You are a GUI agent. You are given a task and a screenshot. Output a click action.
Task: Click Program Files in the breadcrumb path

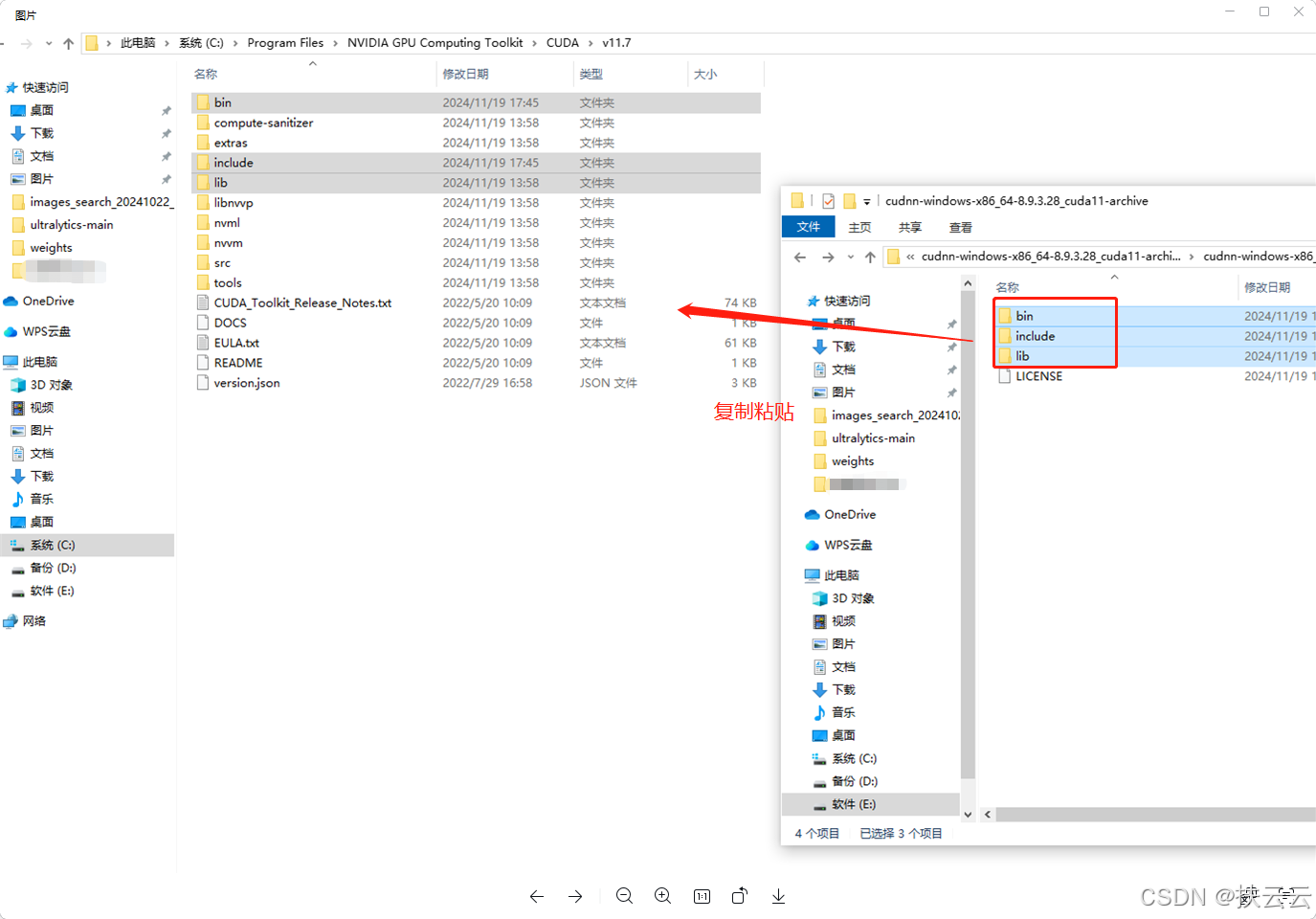point(285,43)
